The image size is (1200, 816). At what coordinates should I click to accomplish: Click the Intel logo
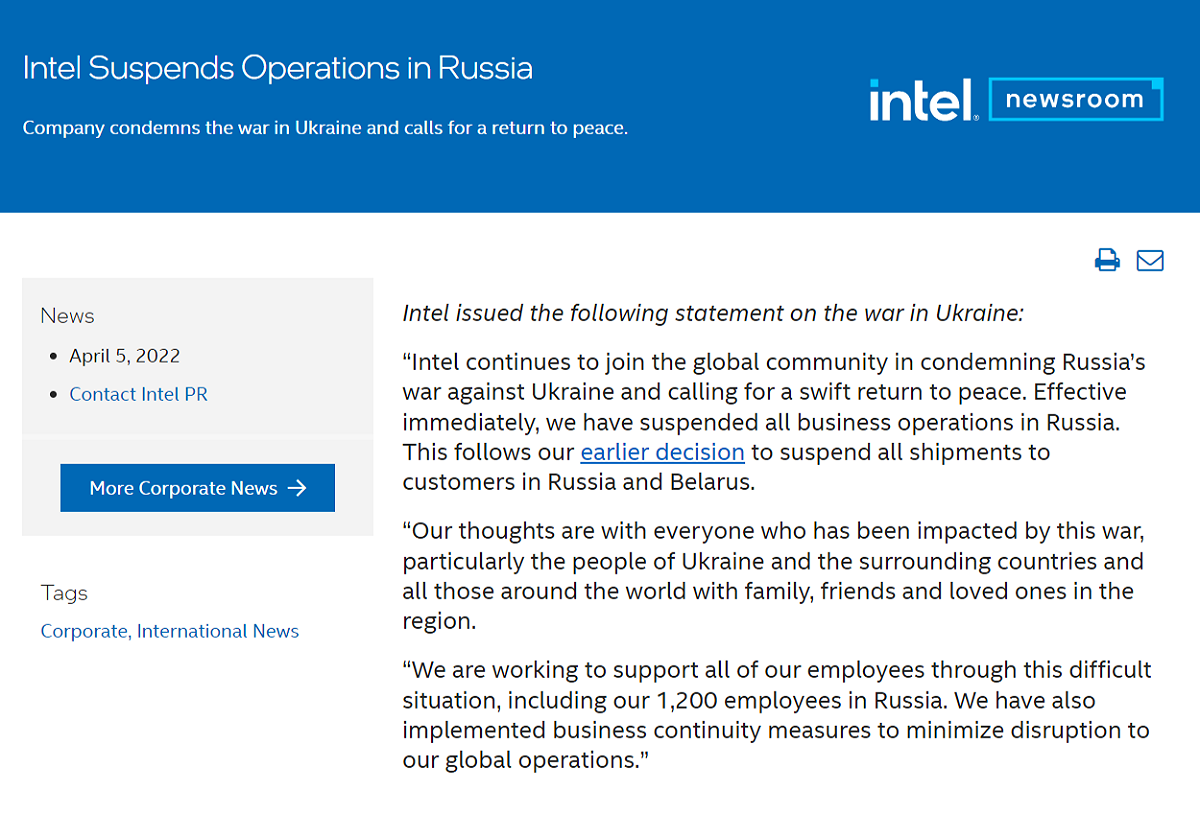(x=924, y=99)
